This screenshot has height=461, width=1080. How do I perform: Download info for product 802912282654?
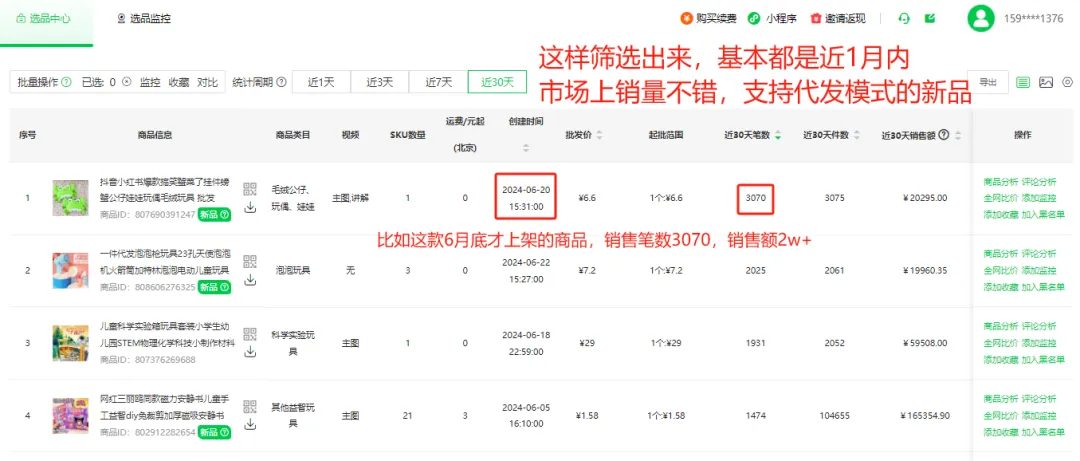pyautogui.click(x=250, y=425)
